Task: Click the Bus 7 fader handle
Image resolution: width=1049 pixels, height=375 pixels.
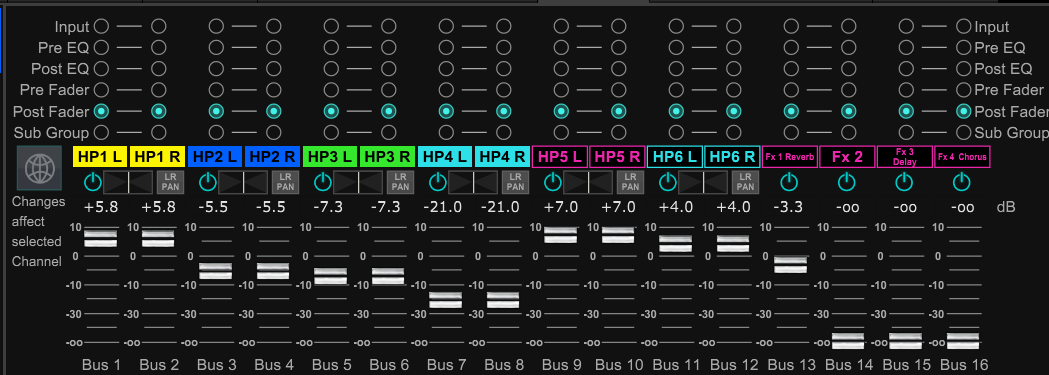Action: tap(446, 300)
